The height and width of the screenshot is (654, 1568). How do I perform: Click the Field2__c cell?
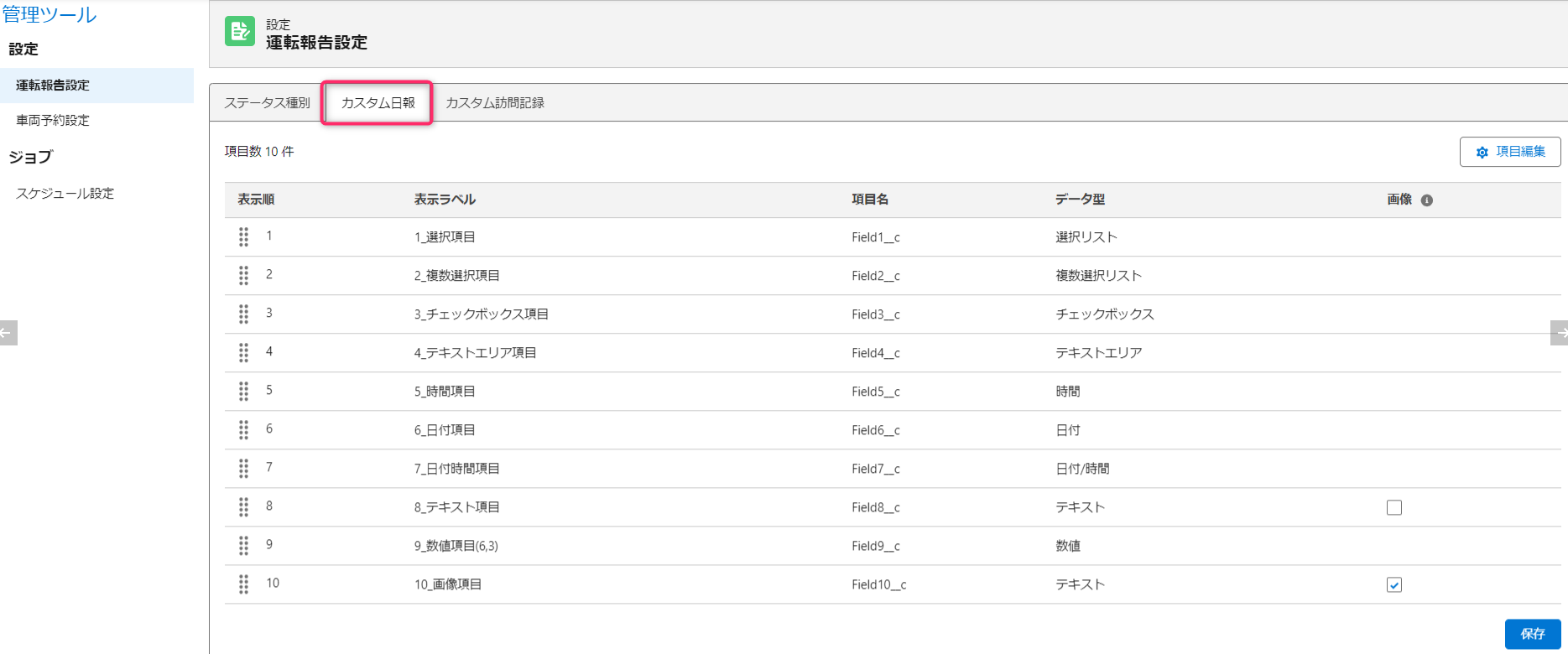pos(876,276)
